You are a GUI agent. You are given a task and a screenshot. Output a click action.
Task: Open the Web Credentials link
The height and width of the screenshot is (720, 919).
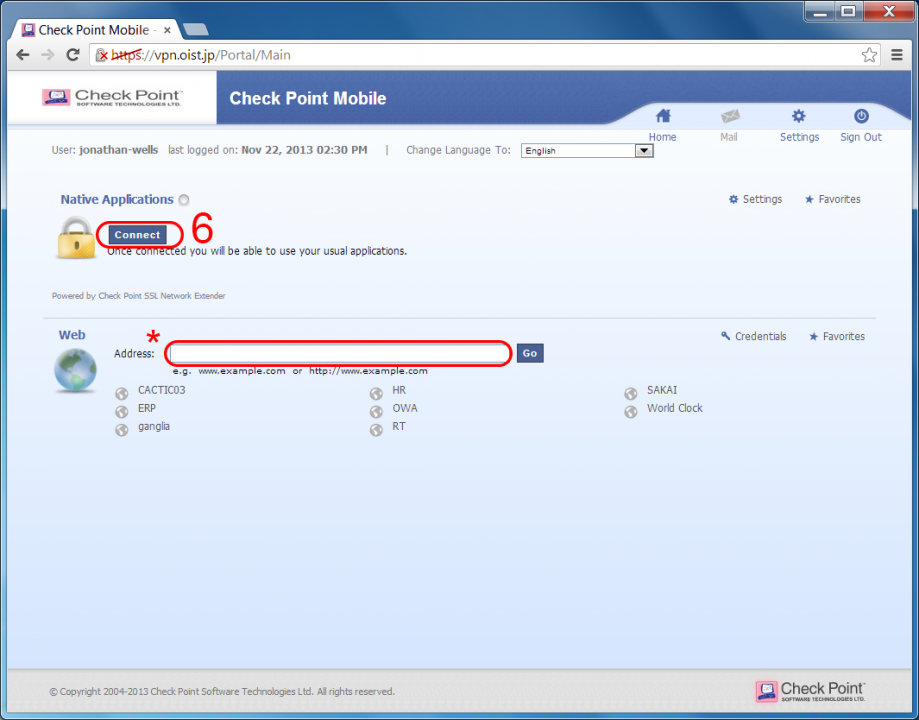click(754, 337)
